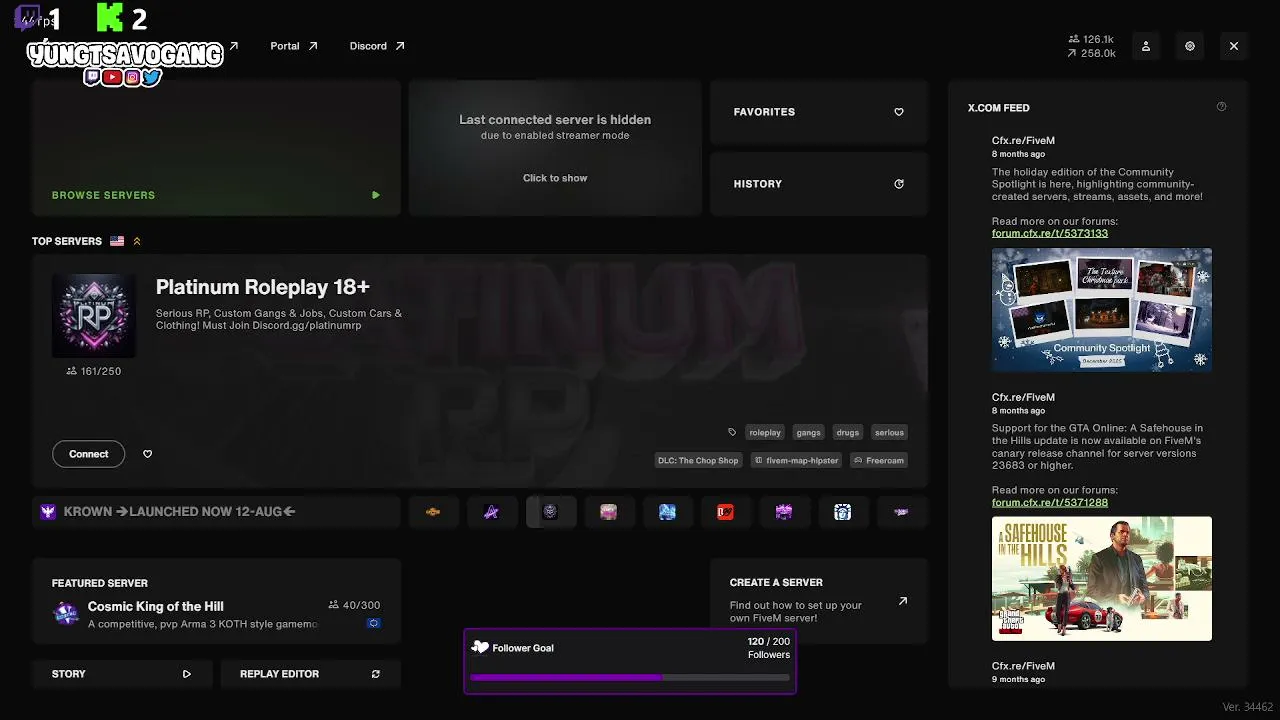This screenshot has width=1280, height=720.
Task: Open the settings gear icon
Action: tap(1190, 46)
